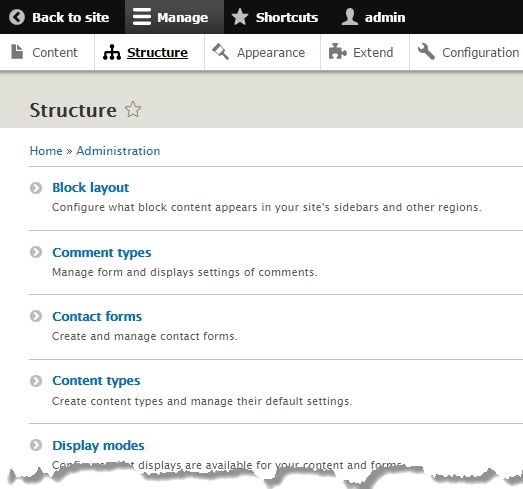
Task: Click the Manage hamburger icon
Action: pyautogui.click(x=142, y=17)
